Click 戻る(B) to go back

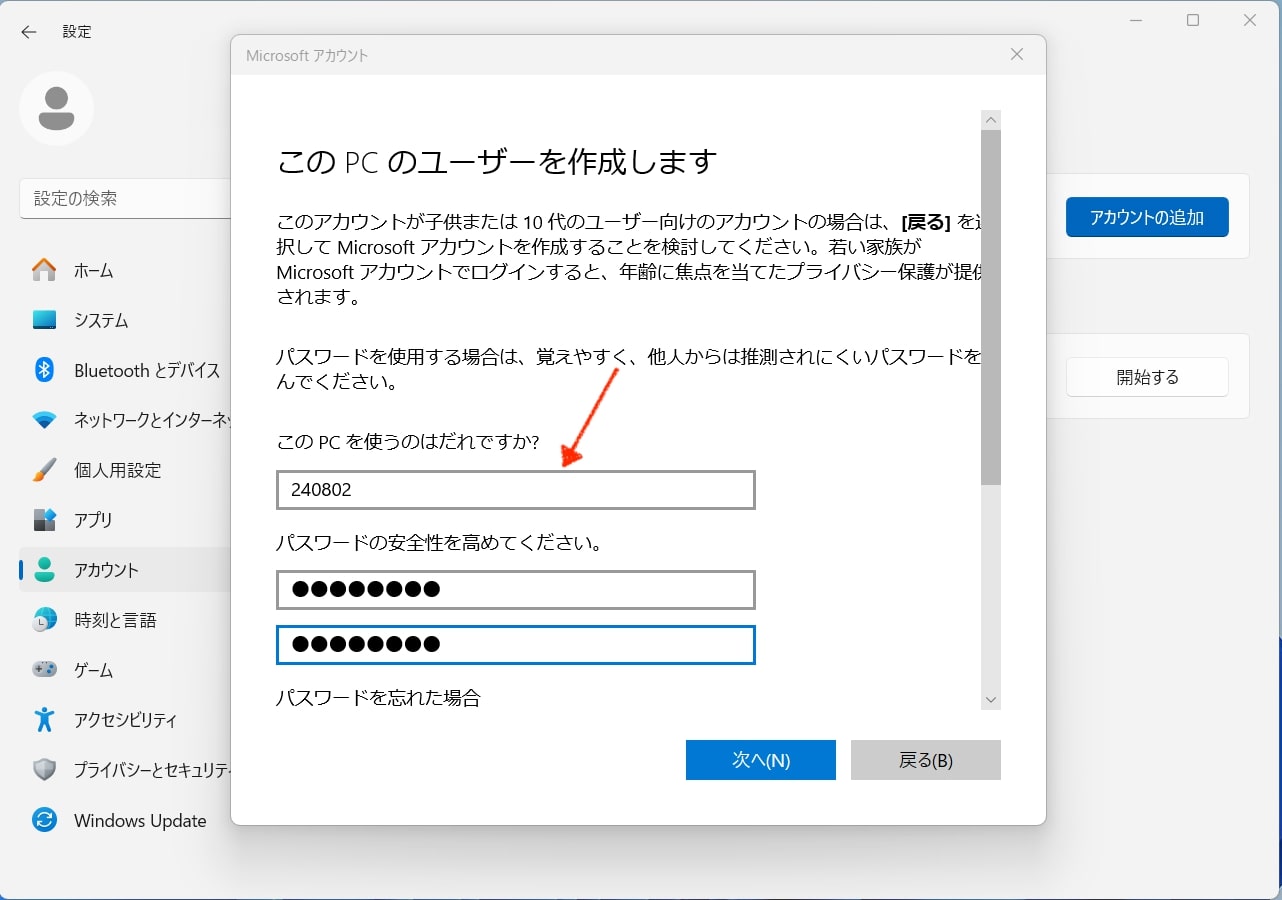click(926, 760)
